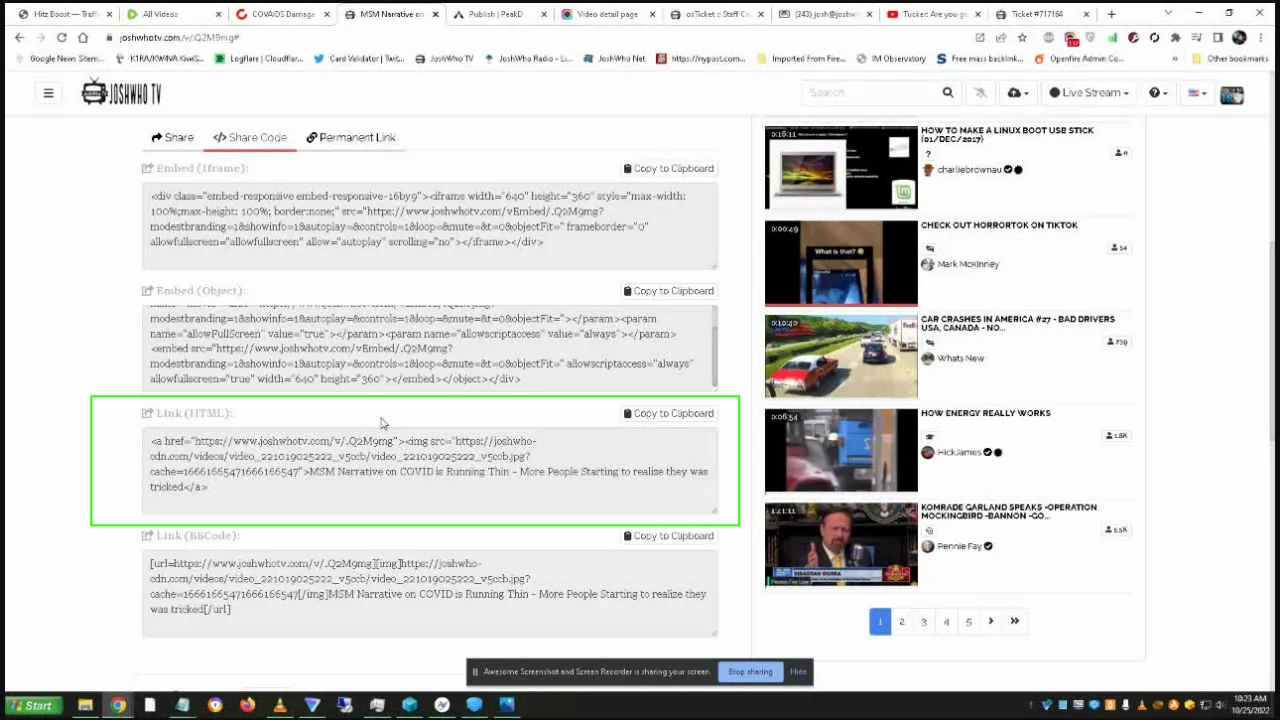Open the How Energy Really Works thumbnail
The width and height of the screenshot is (1280, 720).
point(841,450)
